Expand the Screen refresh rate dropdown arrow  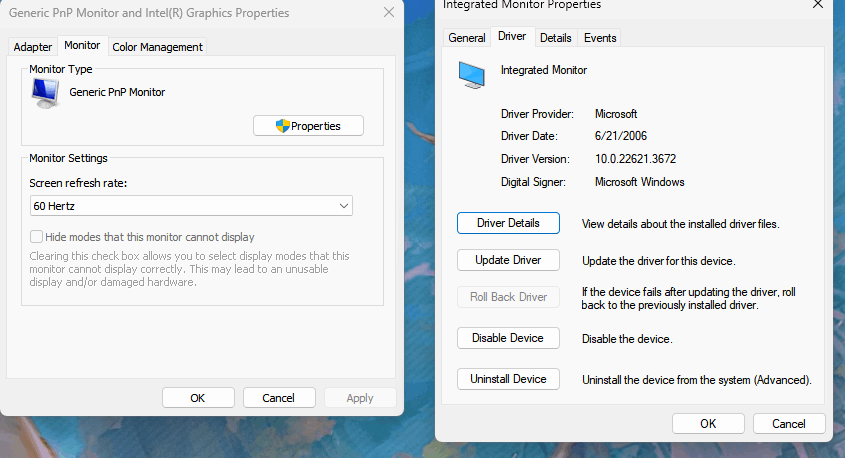point(344,206)
